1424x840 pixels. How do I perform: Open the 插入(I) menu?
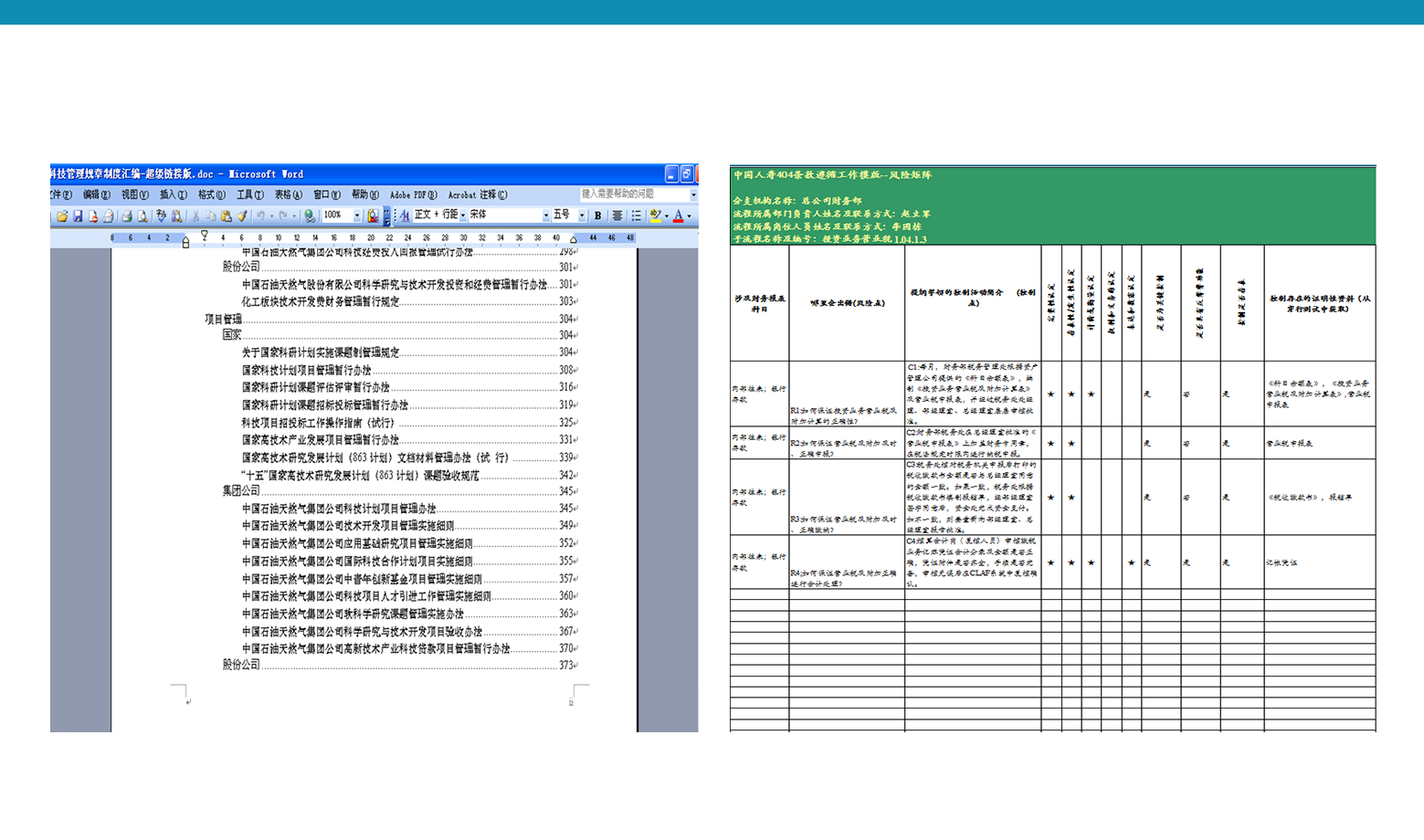click(173, 194)
